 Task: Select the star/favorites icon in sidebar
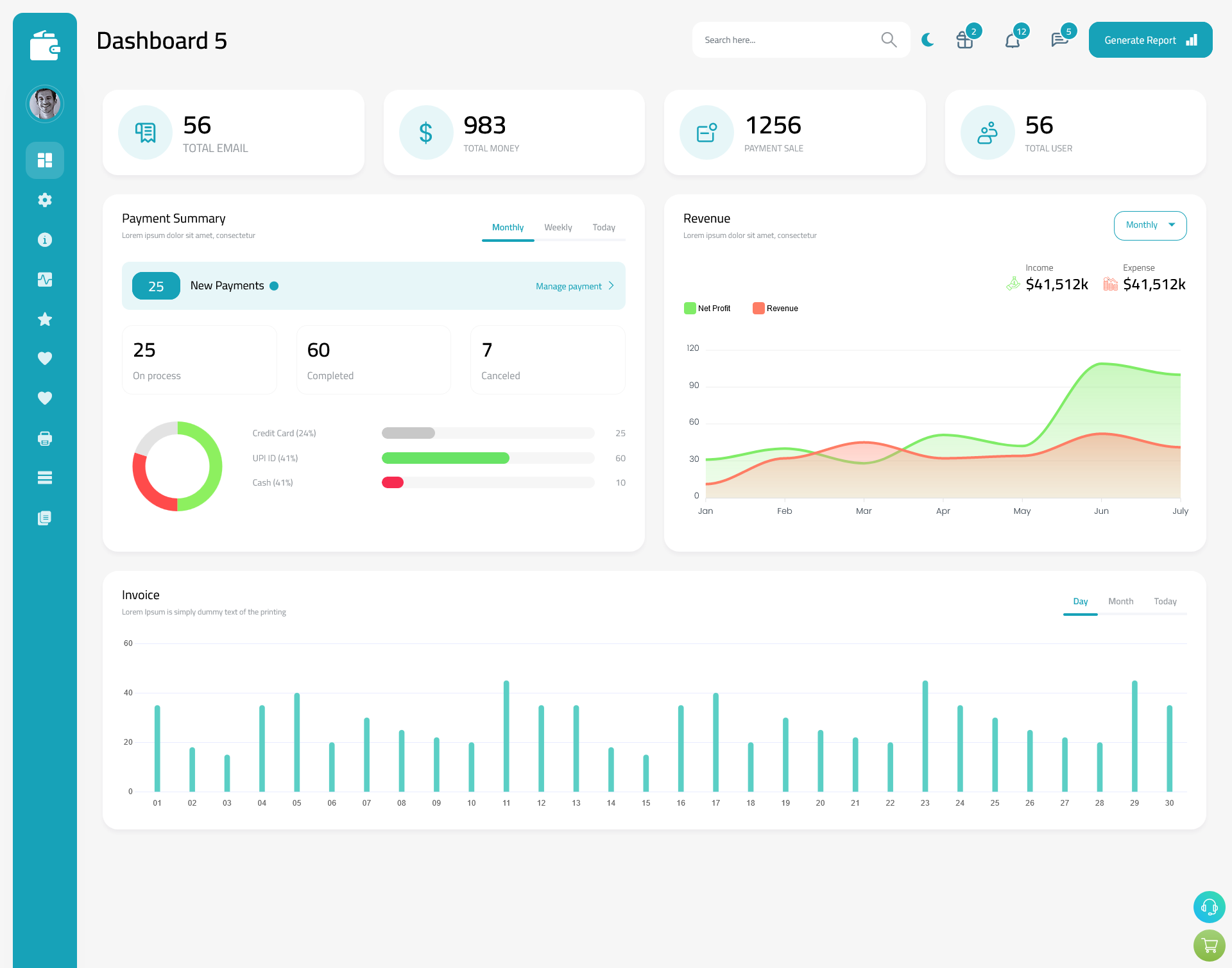[45, 319]
